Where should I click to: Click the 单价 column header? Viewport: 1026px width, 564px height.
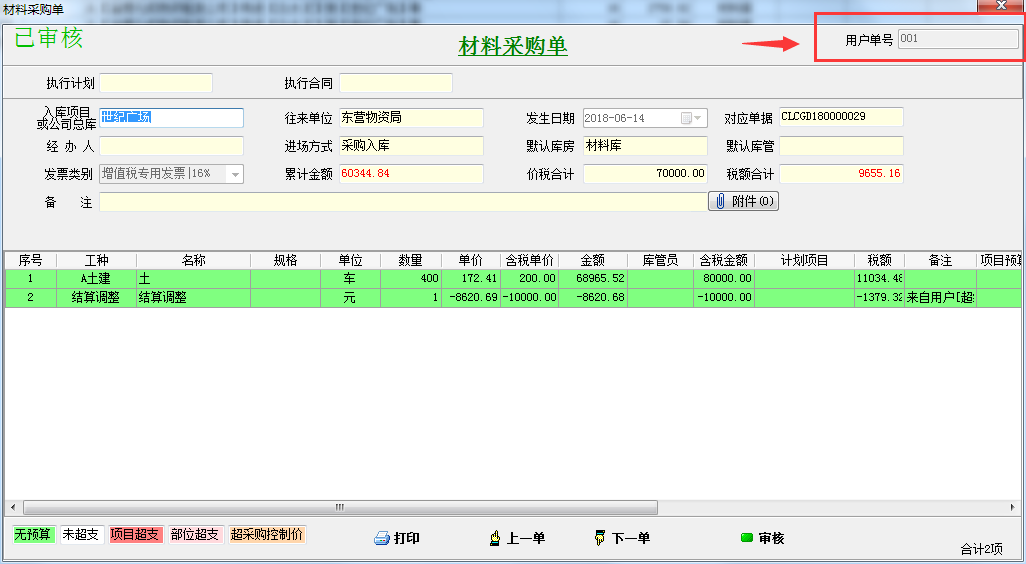click(470, 260)
